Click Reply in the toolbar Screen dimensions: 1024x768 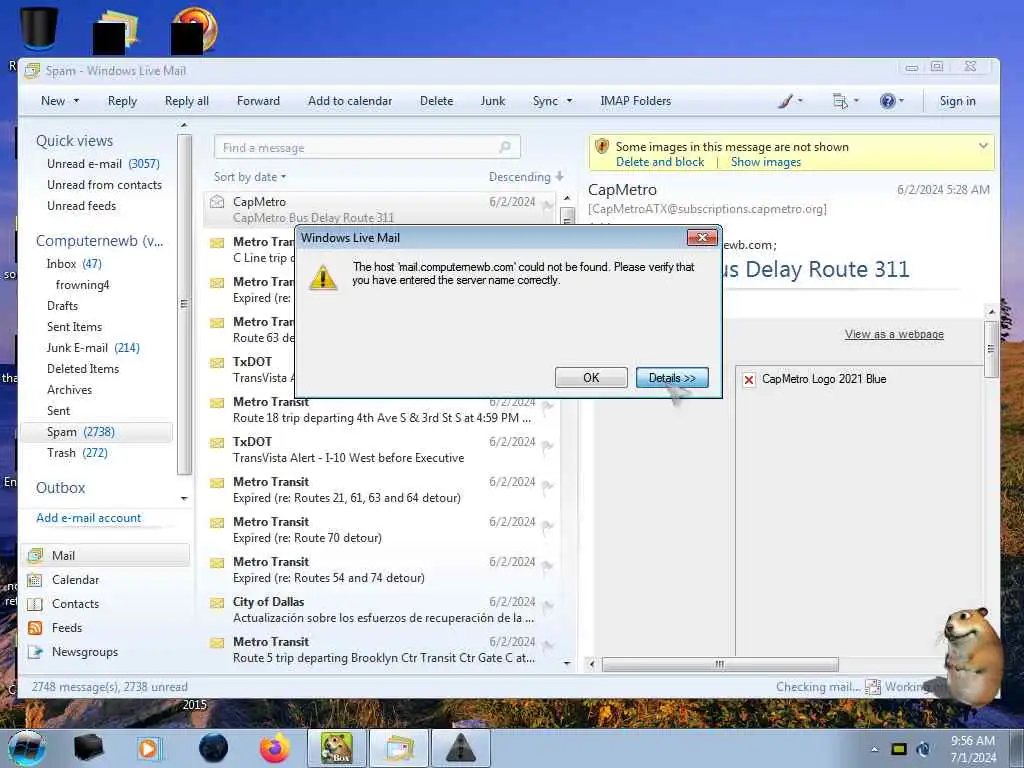(x=122, y=101)
